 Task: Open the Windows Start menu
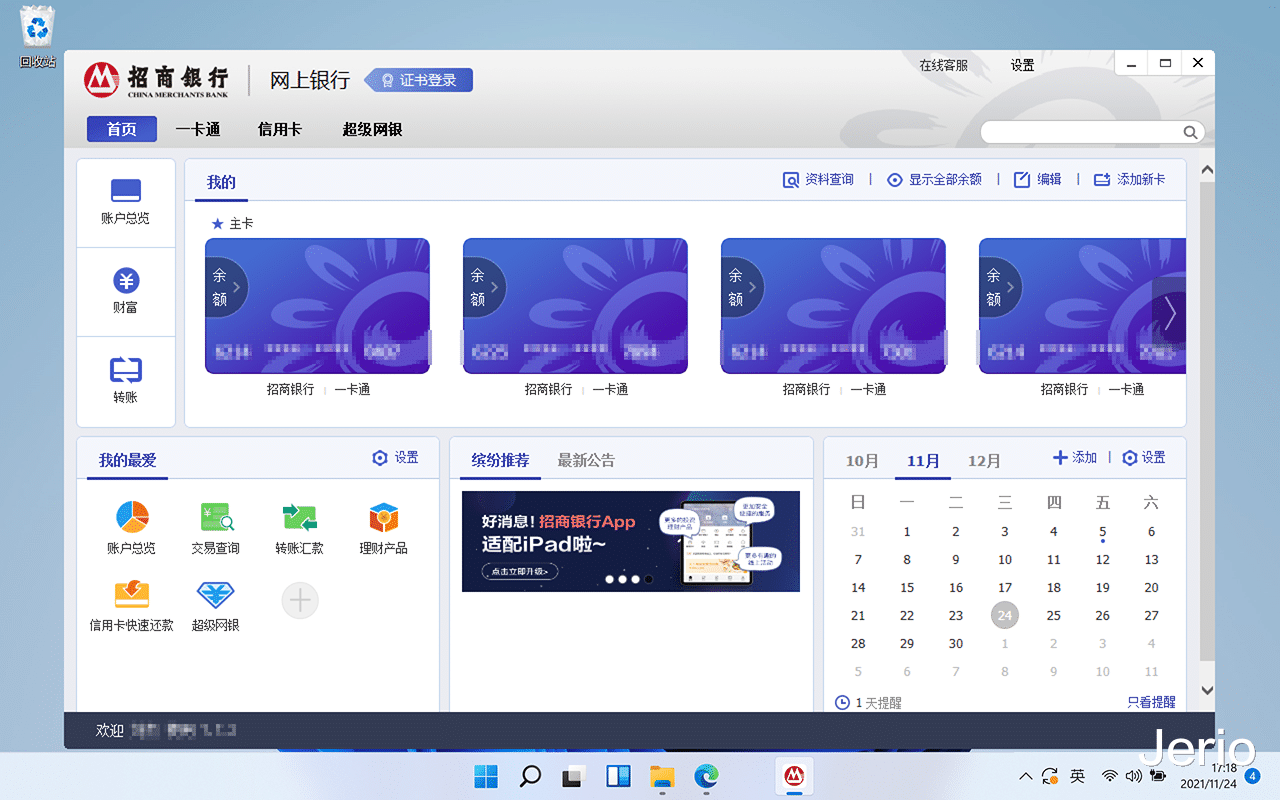coord(486,776)
